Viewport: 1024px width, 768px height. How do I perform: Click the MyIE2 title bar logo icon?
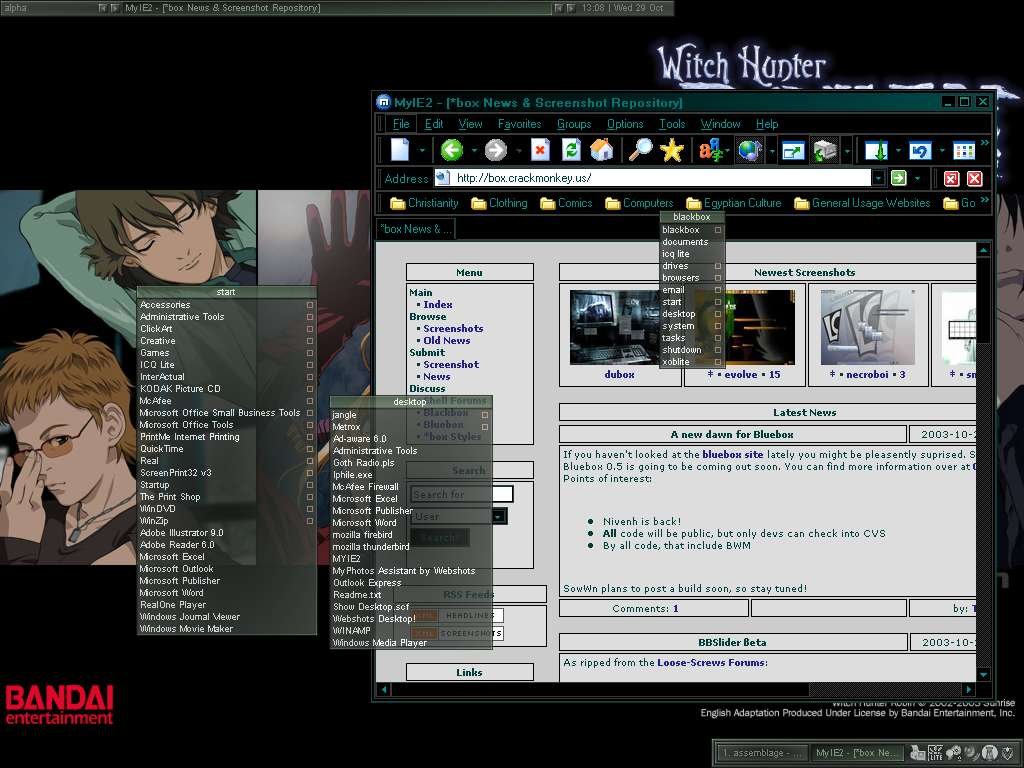click(383, 102)
